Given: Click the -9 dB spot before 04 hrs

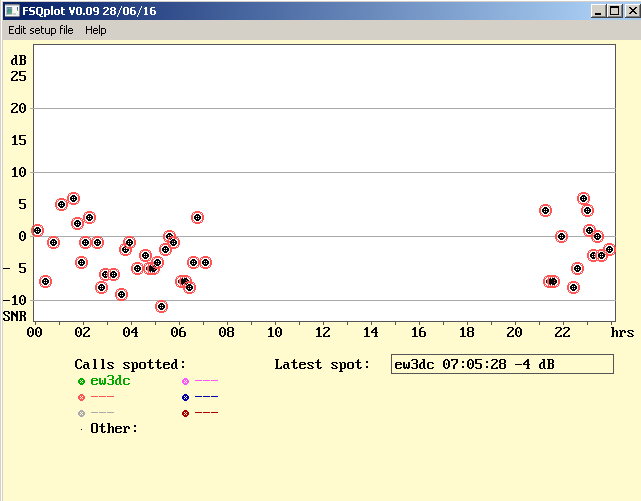Looking at the screenshot, I should tap(121, 294).
